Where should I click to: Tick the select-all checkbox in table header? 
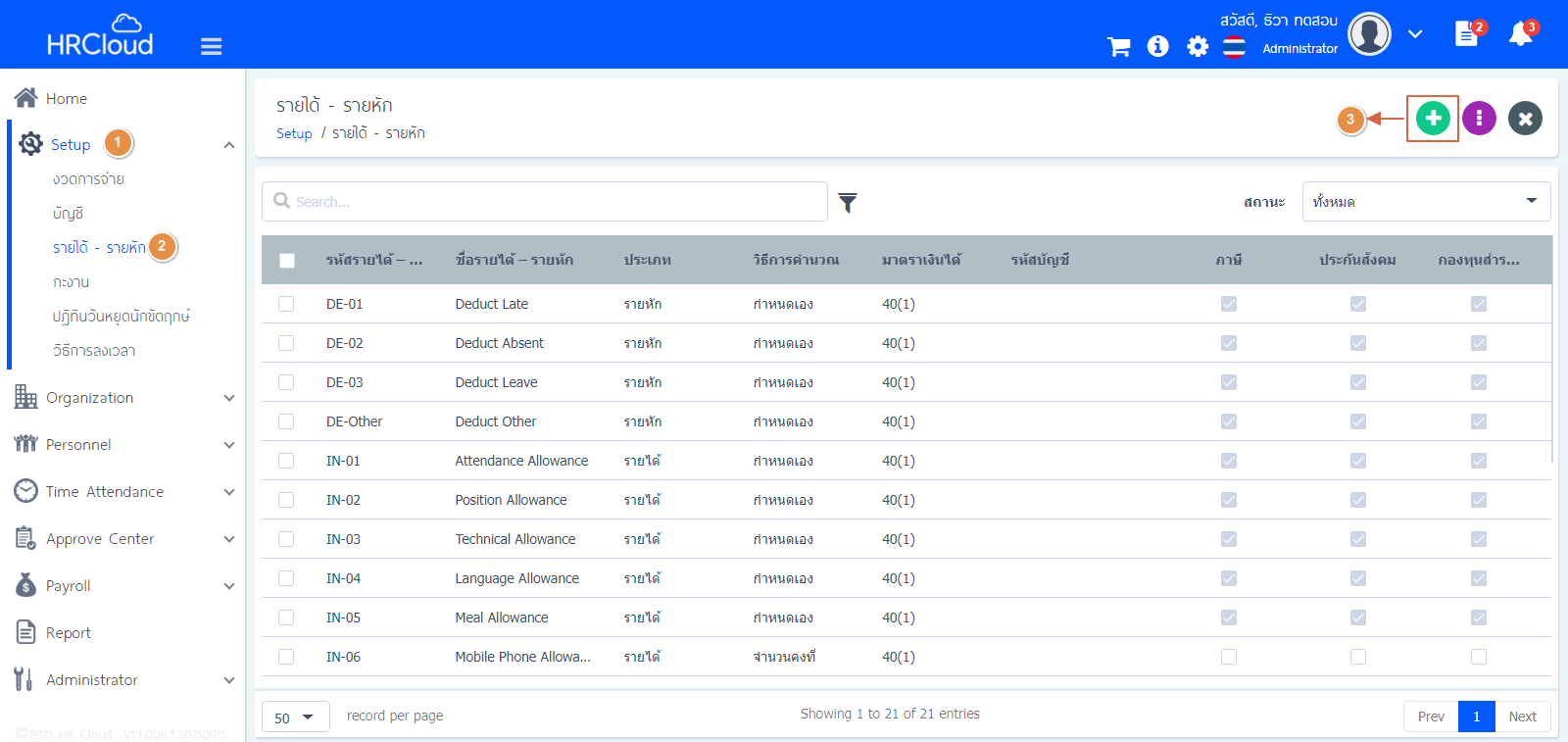click(287, 260)
